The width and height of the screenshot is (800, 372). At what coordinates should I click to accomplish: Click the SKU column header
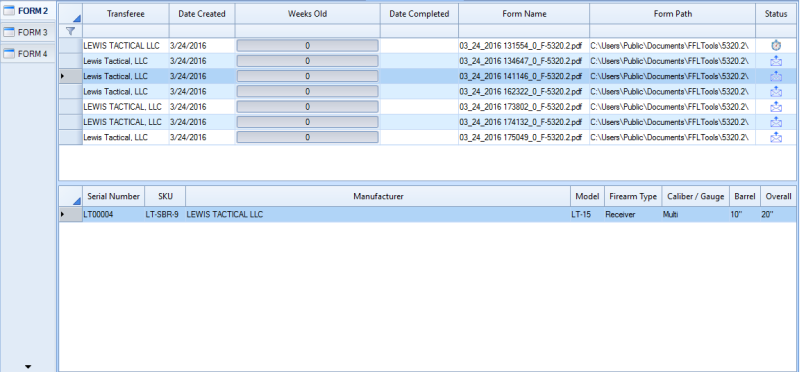pyautogui.click(x=165, y=196)
